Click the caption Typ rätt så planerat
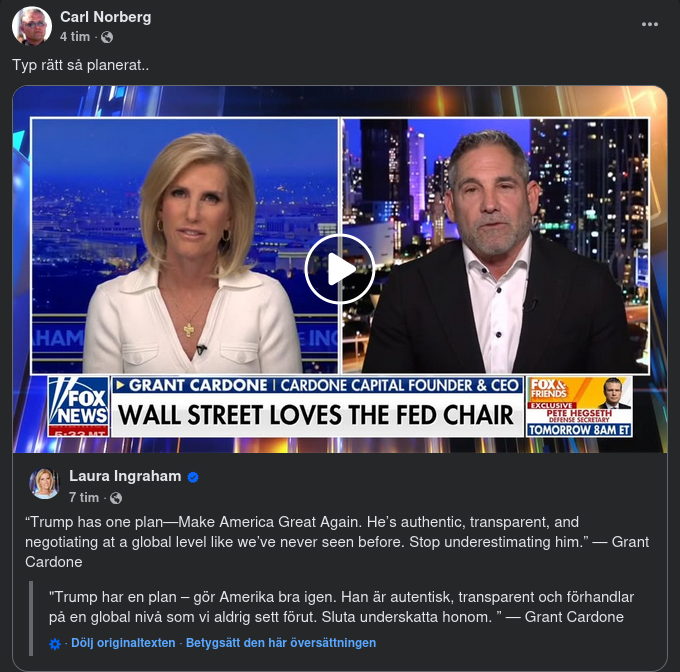Viewport: 680px width, 672px height. [81, 65]
